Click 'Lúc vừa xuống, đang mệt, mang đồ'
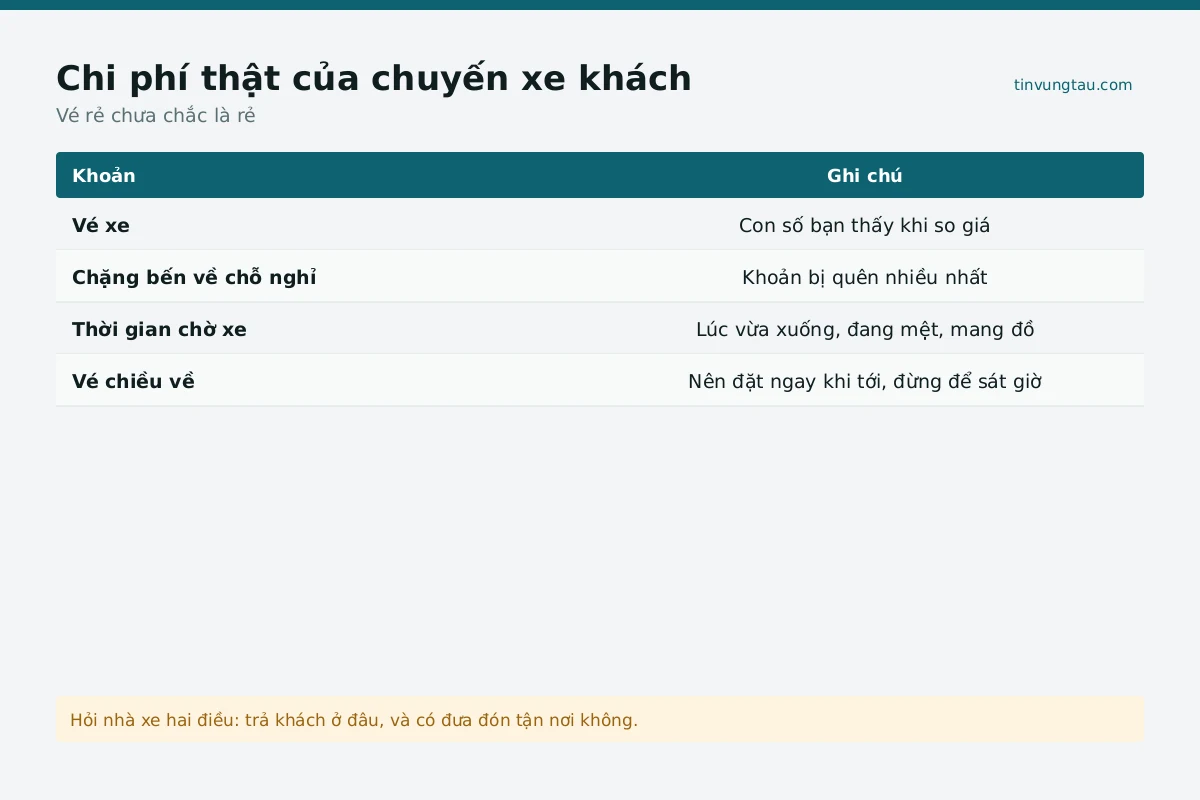This screenshot has height=800, width=1200. (x=865, y=329)
